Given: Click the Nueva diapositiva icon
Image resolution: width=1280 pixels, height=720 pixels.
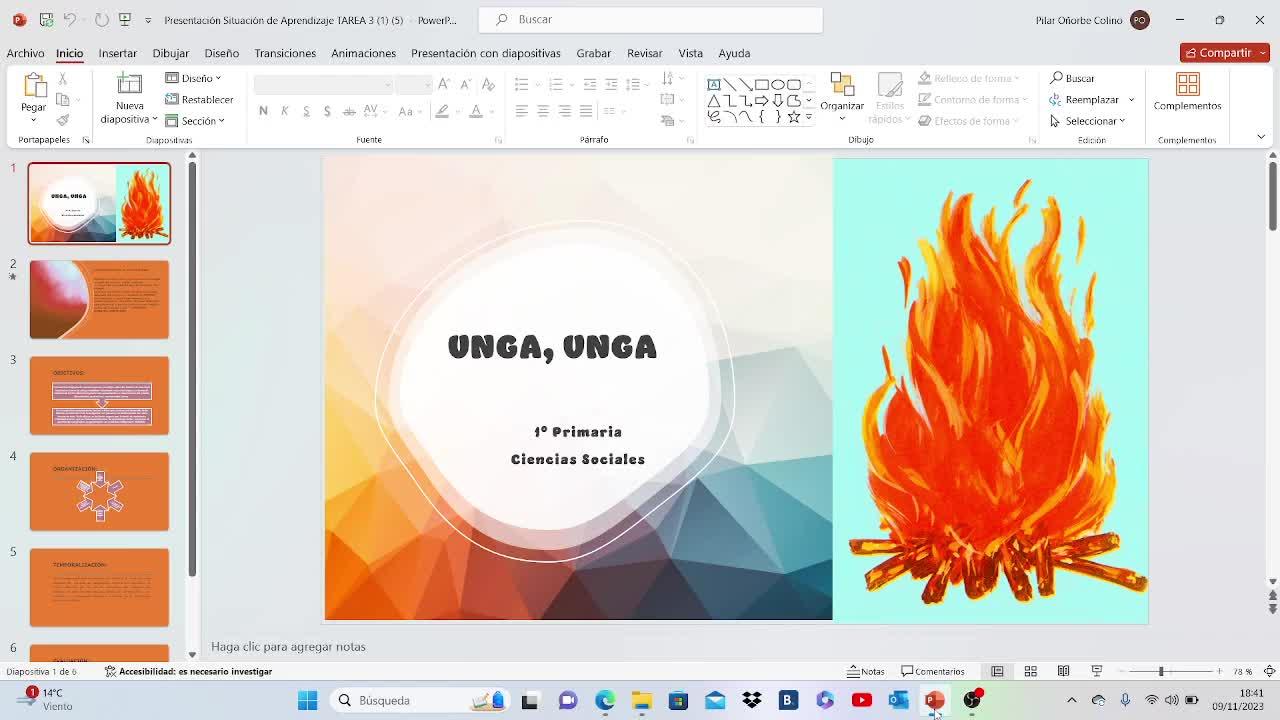Looking at the screenshot, I should point(129,87).
